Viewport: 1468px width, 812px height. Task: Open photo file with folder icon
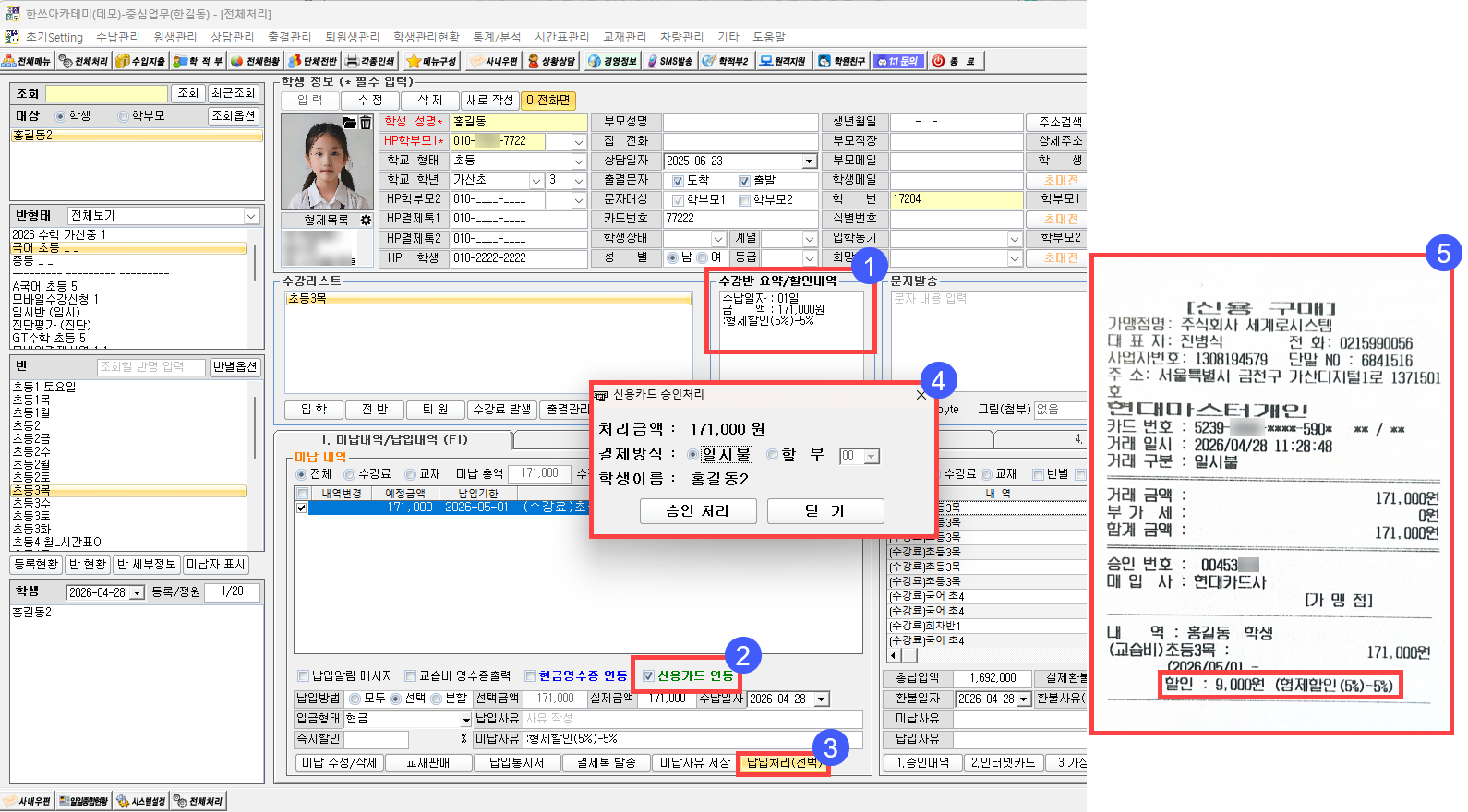tap(350, 123)
